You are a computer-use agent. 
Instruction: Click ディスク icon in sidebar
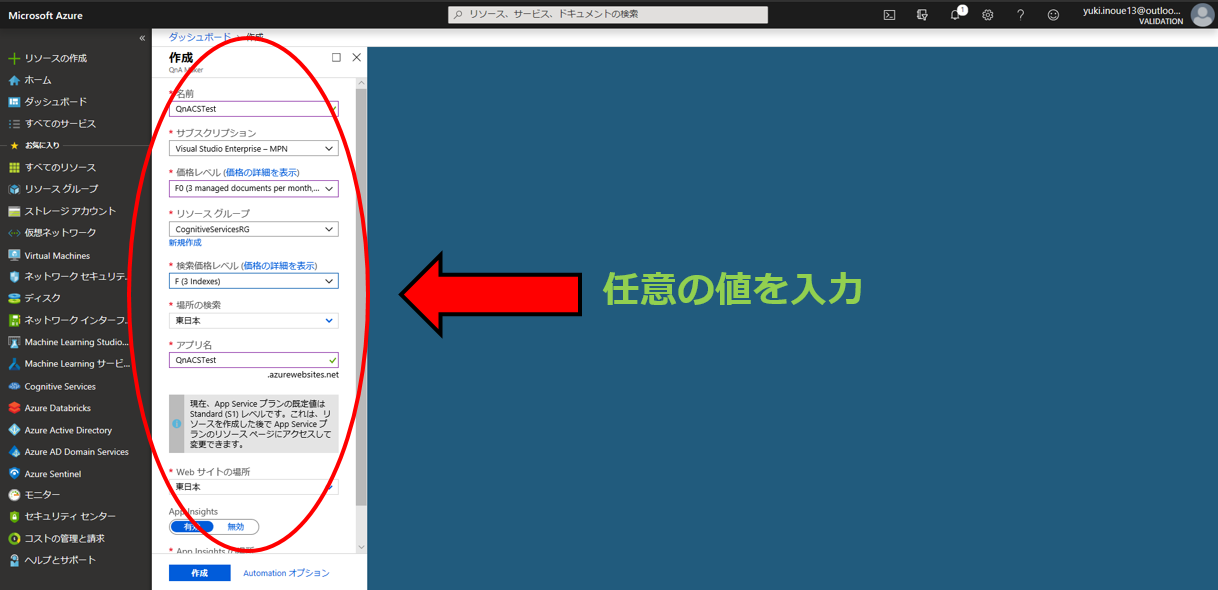[x=14, y=298]
